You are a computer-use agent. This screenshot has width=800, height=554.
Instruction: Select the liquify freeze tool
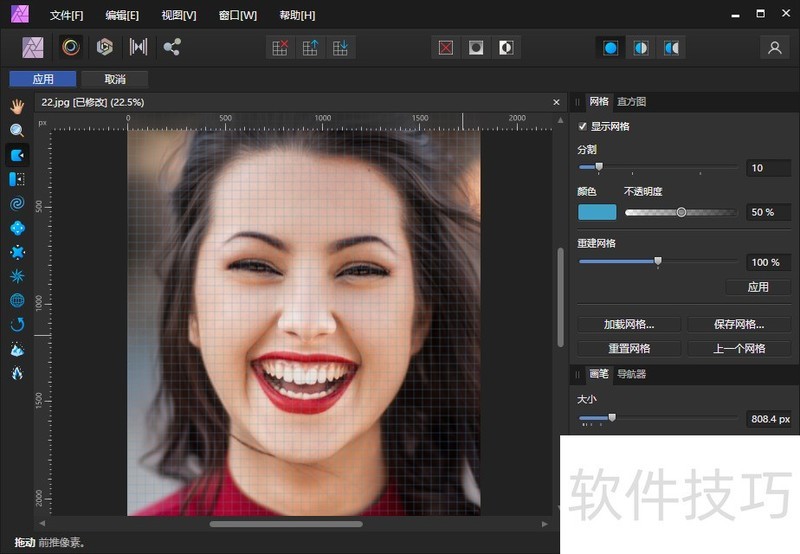point(17,349)
